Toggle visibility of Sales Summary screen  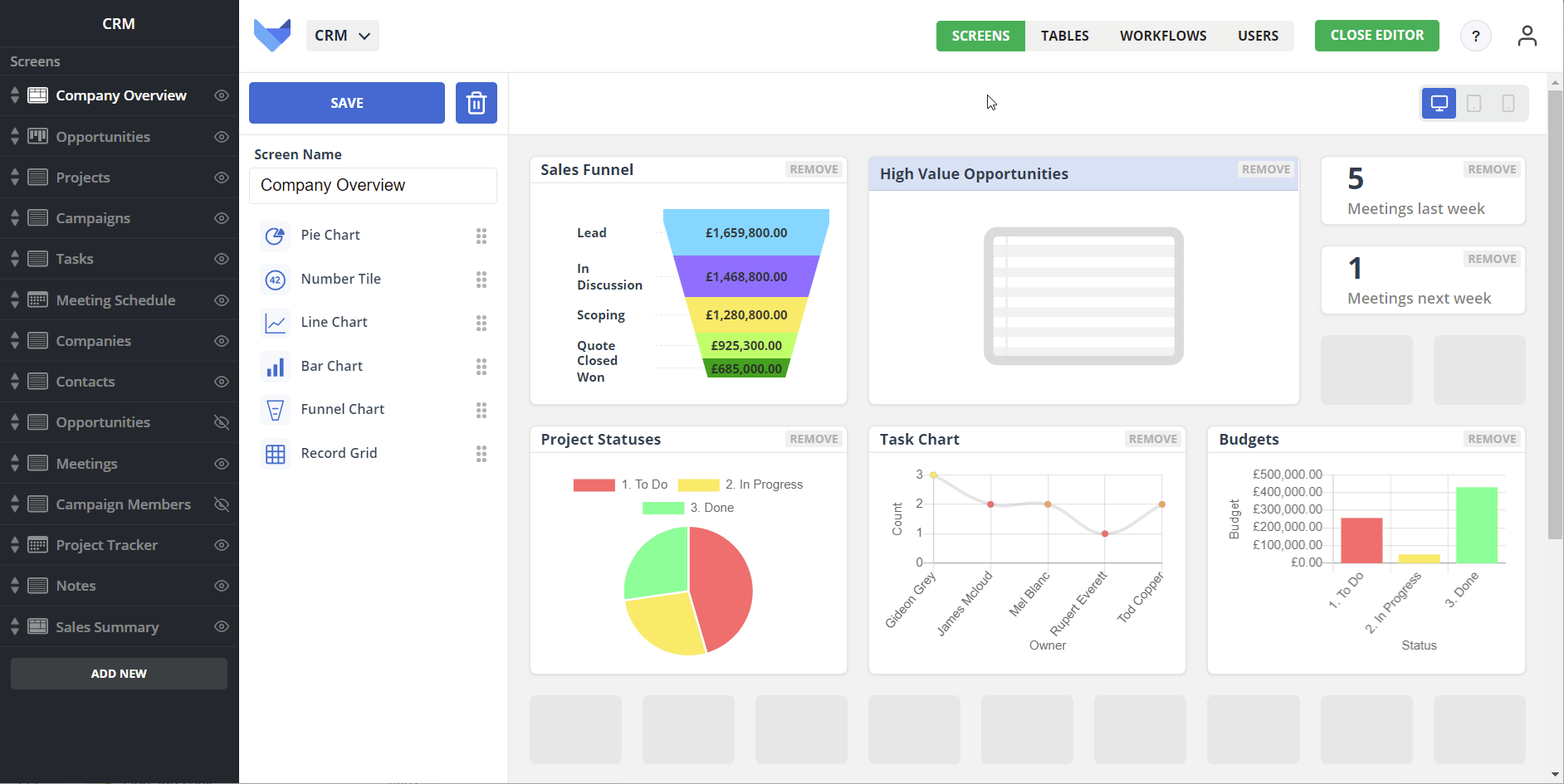222,626
